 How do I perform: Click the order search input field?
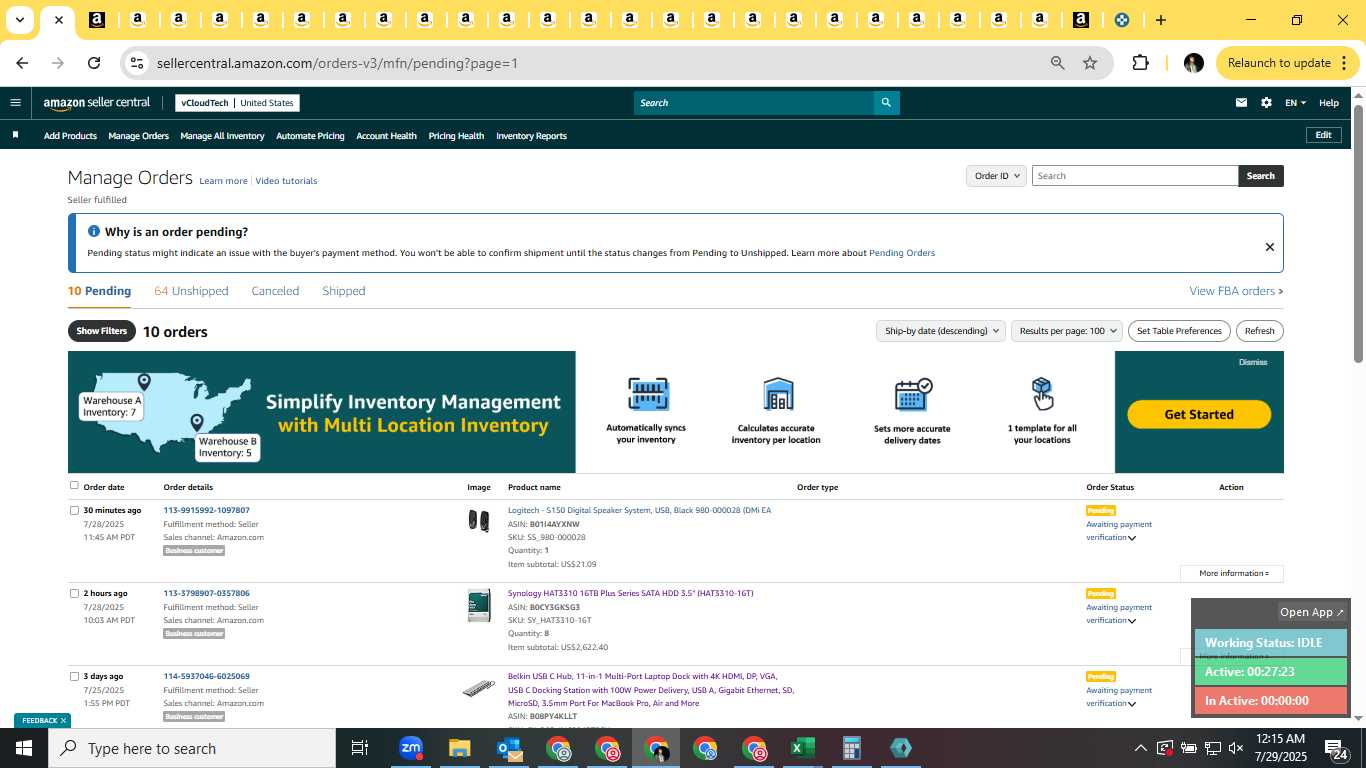1134,176
